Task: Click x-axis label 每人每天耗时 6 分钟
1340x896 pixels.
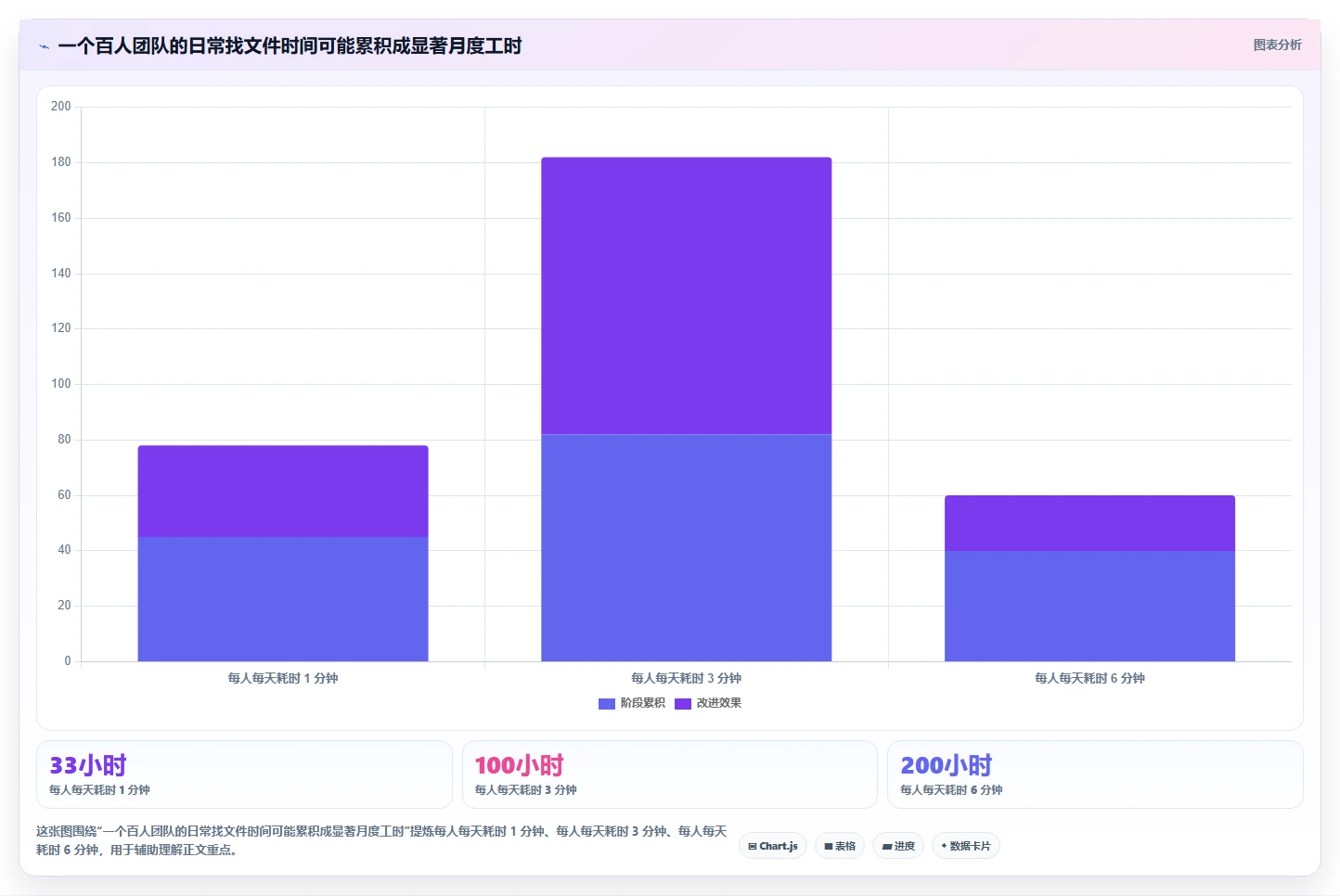Action: [1089, 678]
